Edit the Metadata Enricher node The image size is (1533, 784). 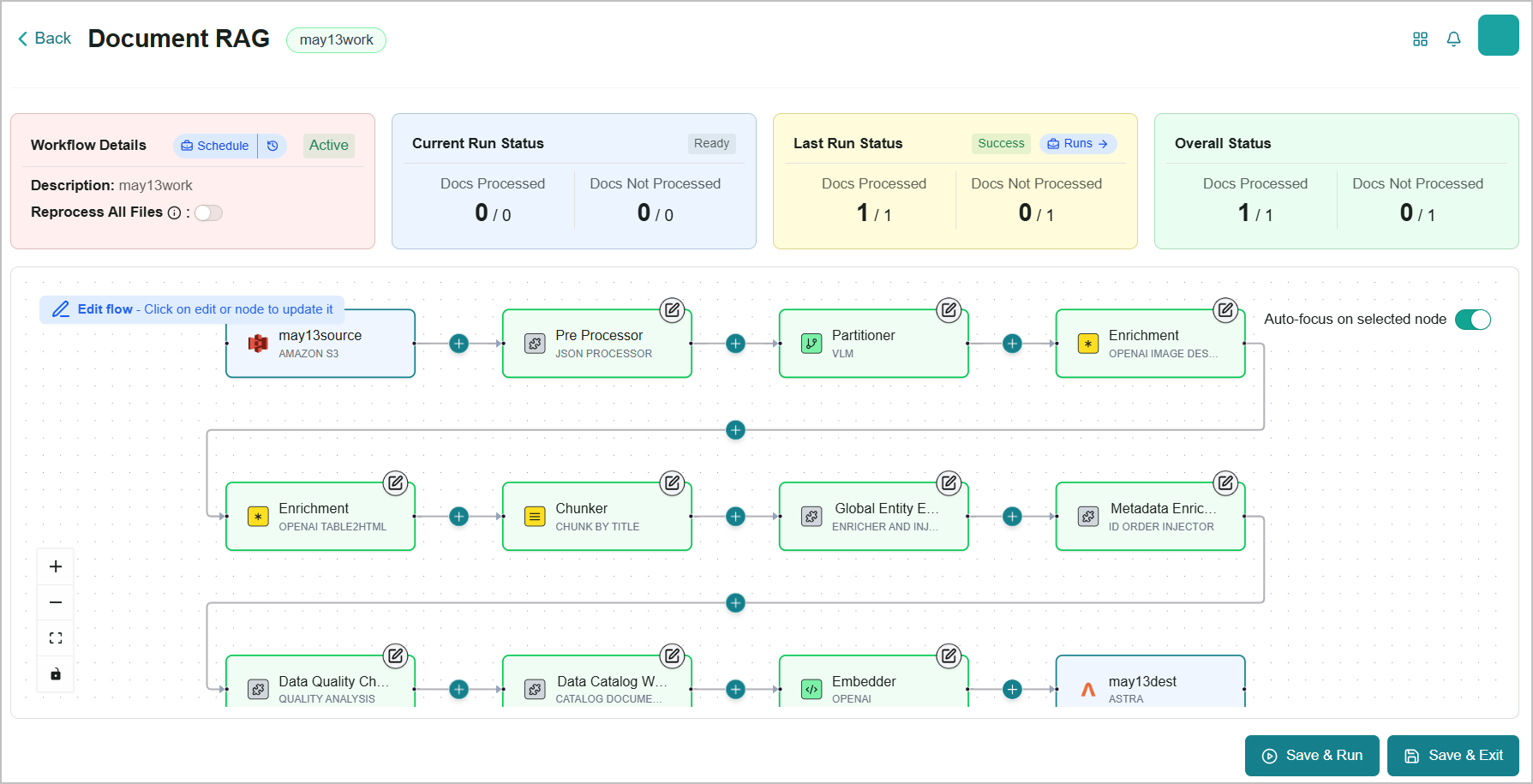click(1226, 483)
